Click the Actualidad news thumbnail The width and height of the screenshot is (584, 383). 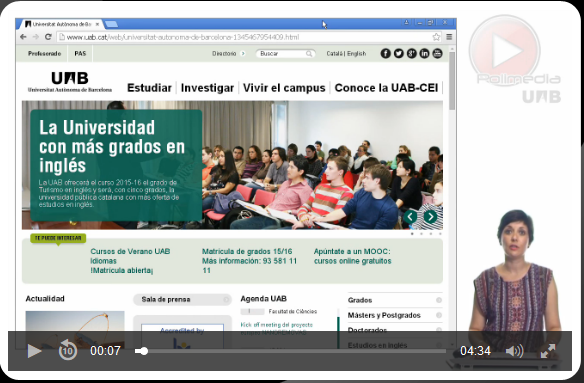[x=75, y=330]
